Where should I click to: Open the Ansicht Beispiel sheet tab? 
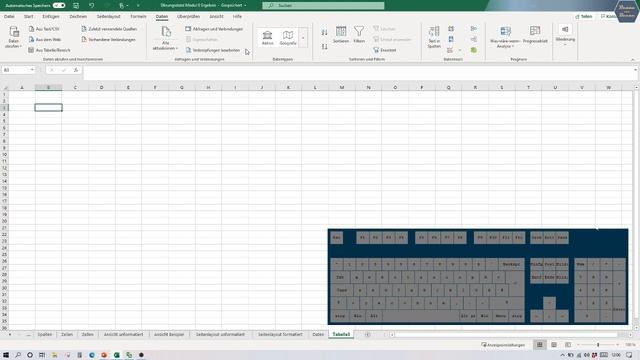(169, 334)
